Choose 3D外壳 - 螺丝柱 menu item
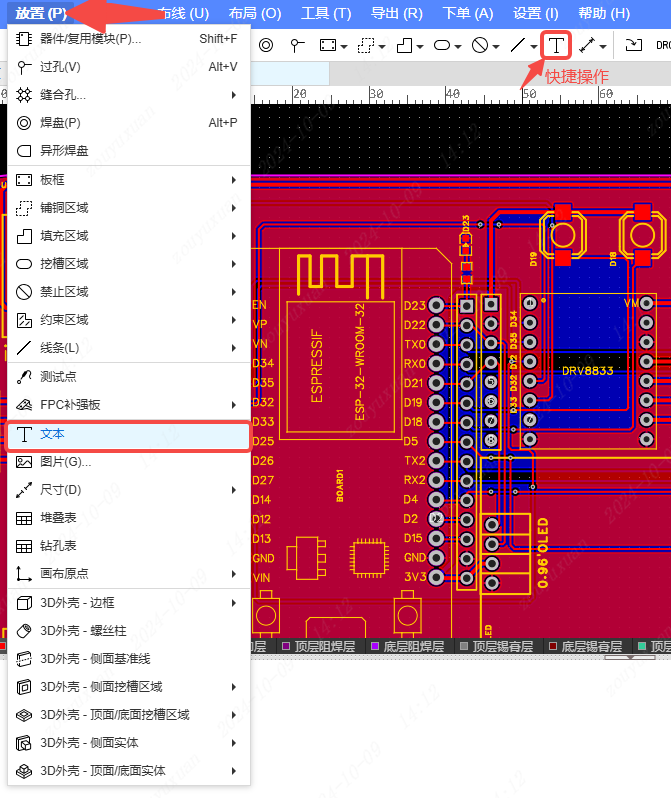 (x=129, y=631)
